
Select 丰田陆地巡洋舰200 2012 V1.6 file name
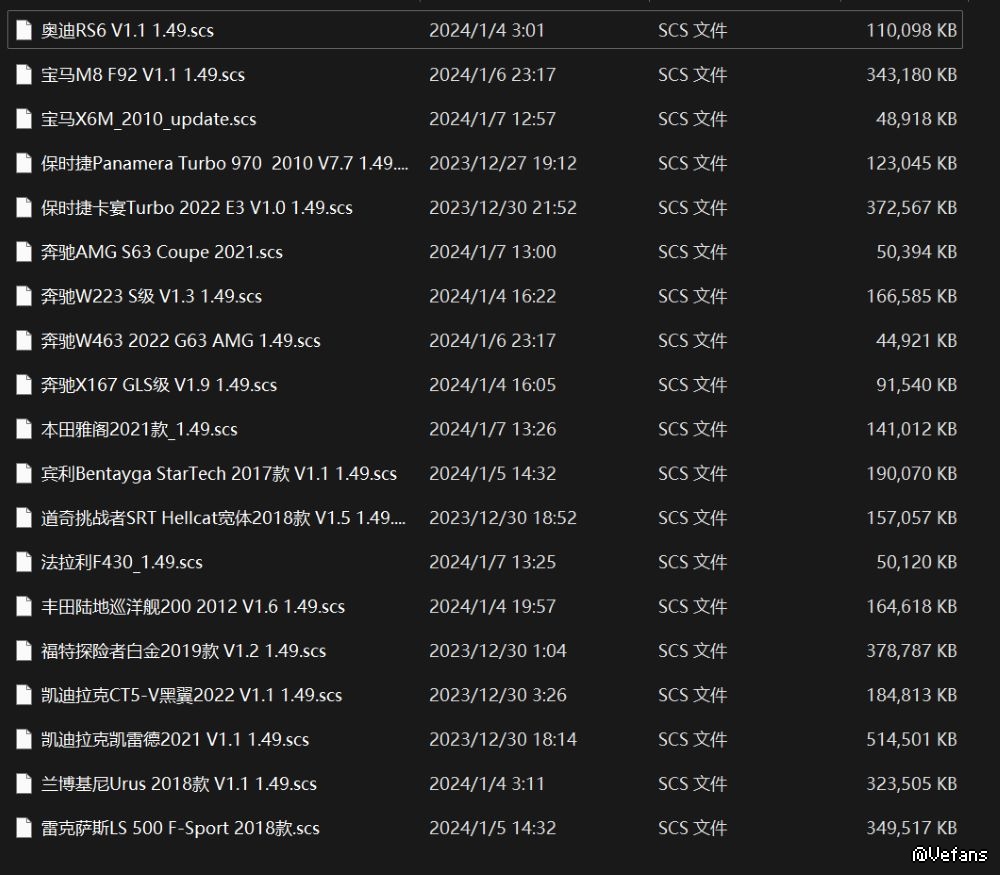(193, 607)
